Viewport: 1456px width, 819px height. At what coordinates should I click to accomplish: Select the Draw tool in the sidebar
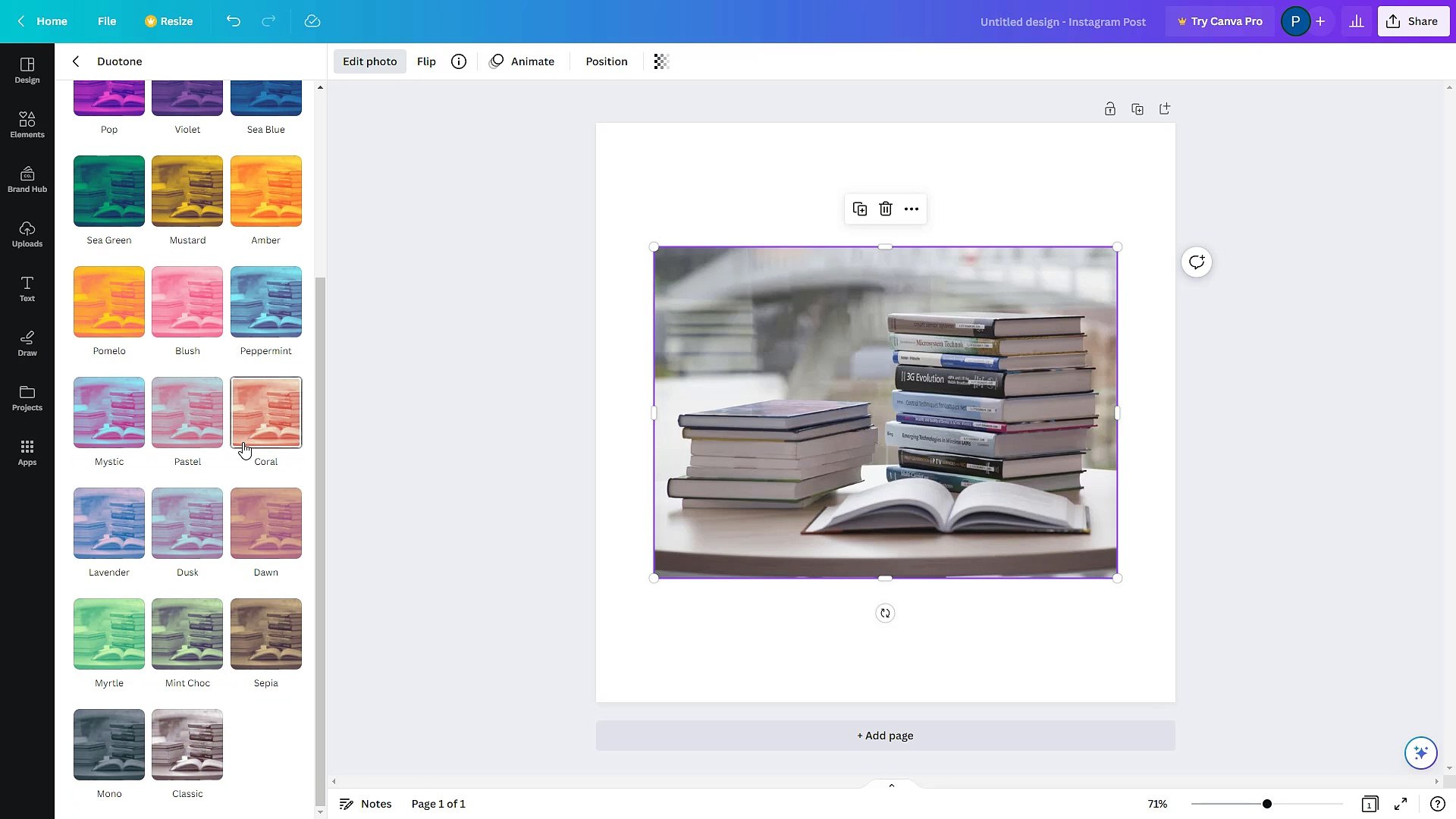(x=27, y=343)
